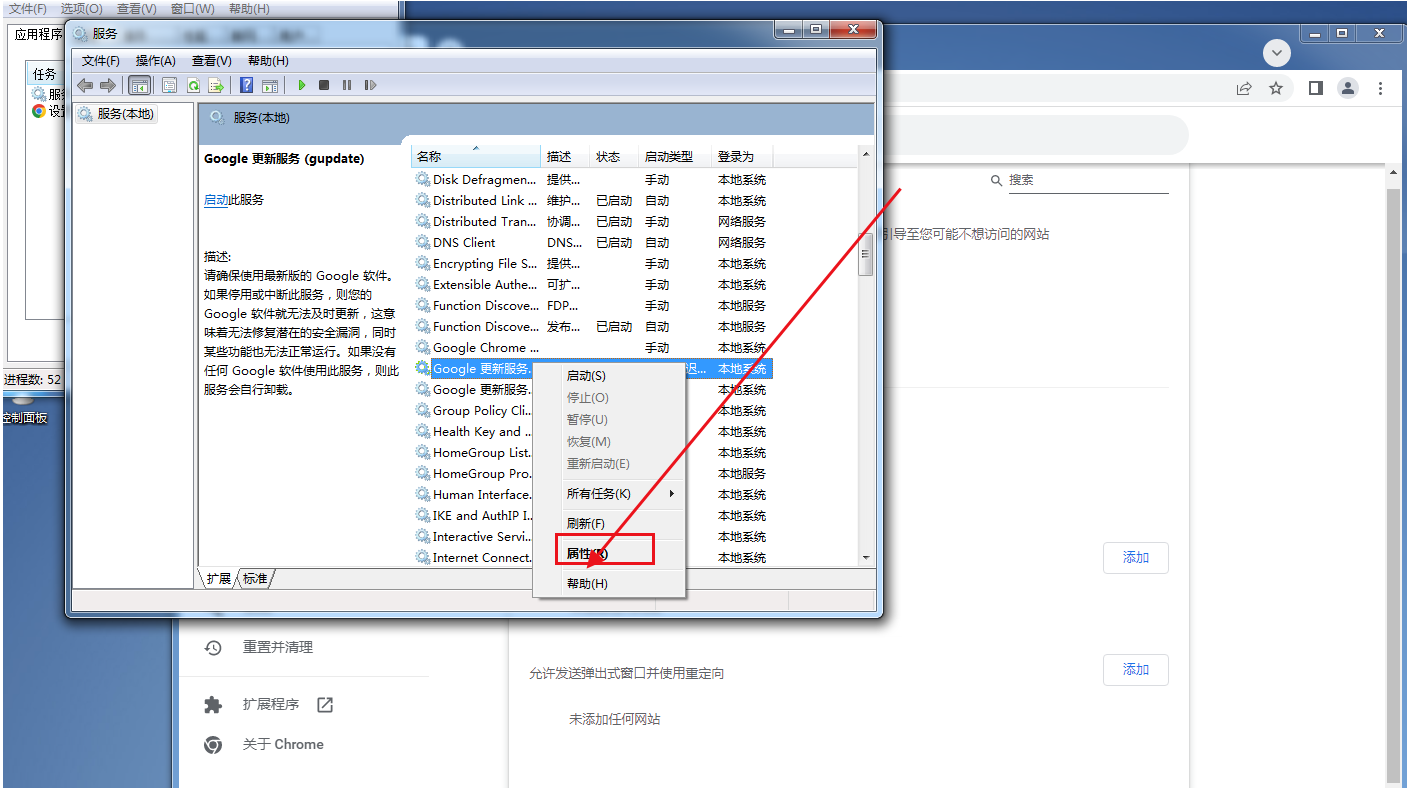Toggle show/hide console tree toolbar icon

click(x=140, y=85)
